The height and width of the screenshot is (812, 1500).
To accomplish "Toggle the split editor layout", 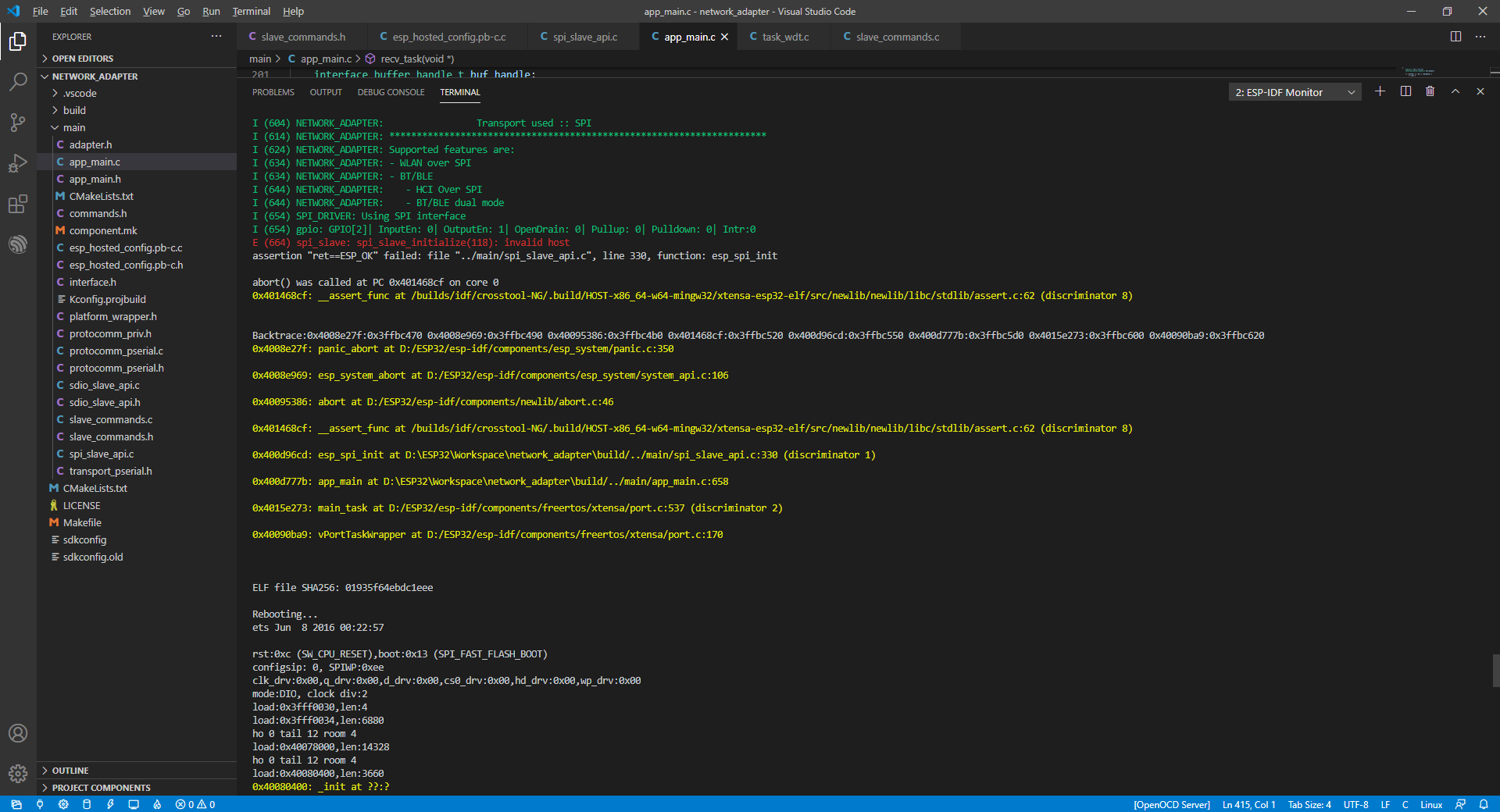I will click(1456, 36).
